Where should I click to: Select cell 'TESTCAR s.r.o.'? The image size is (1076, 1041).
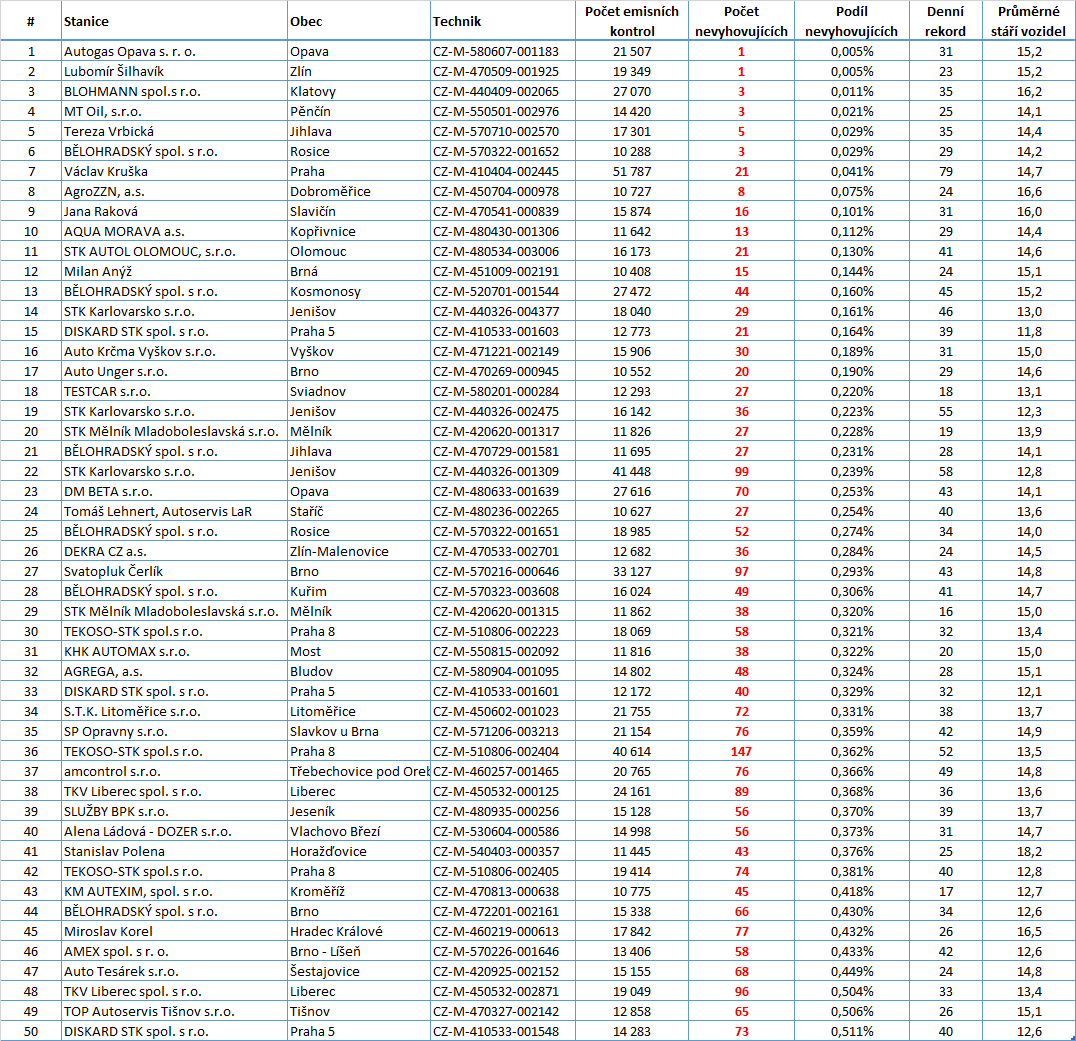(174, 391)
